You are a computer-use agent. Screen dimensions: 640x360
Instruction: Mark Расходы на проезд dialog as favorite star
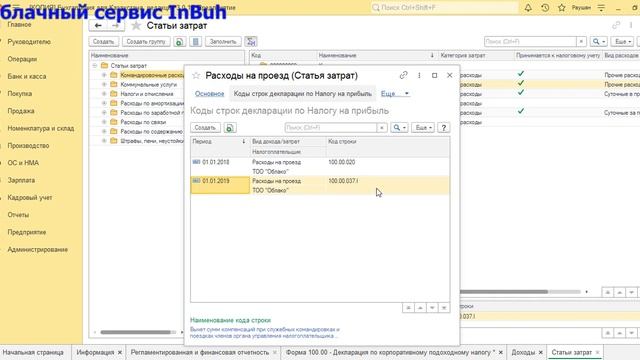[196, 76]
